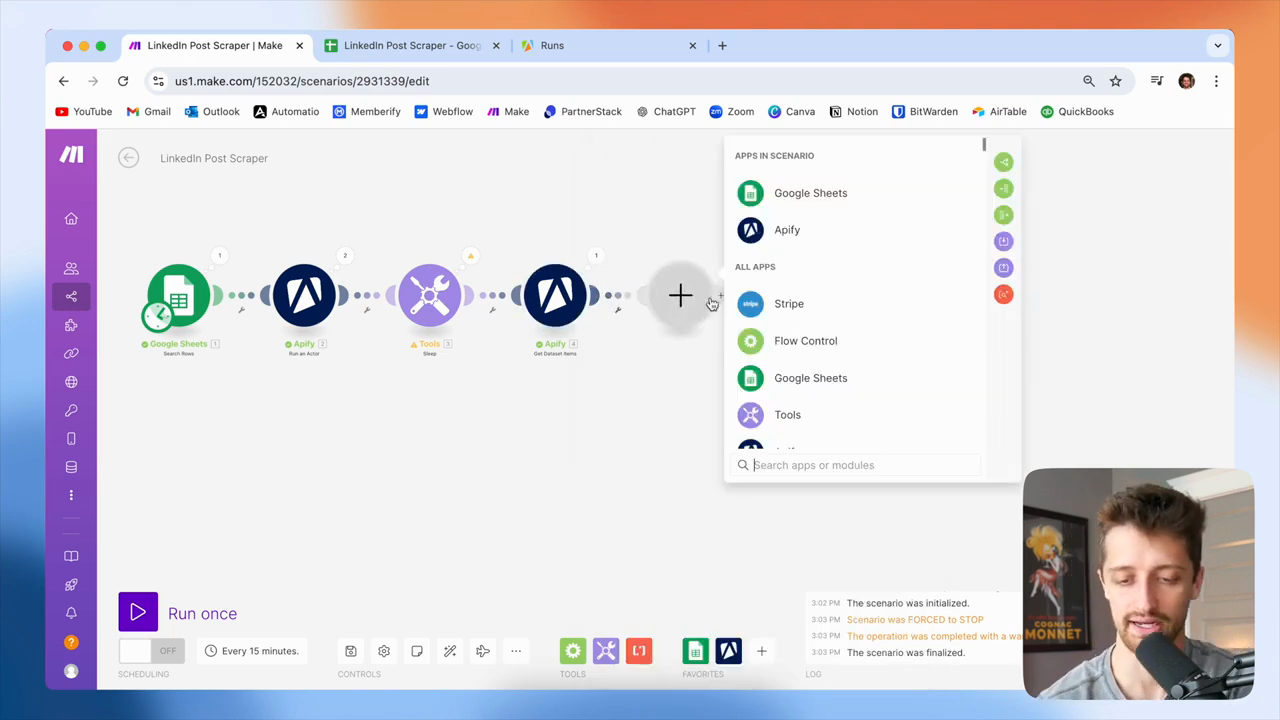
Task: Open the Notion bookmark
Action: click(x=854, y=112)
